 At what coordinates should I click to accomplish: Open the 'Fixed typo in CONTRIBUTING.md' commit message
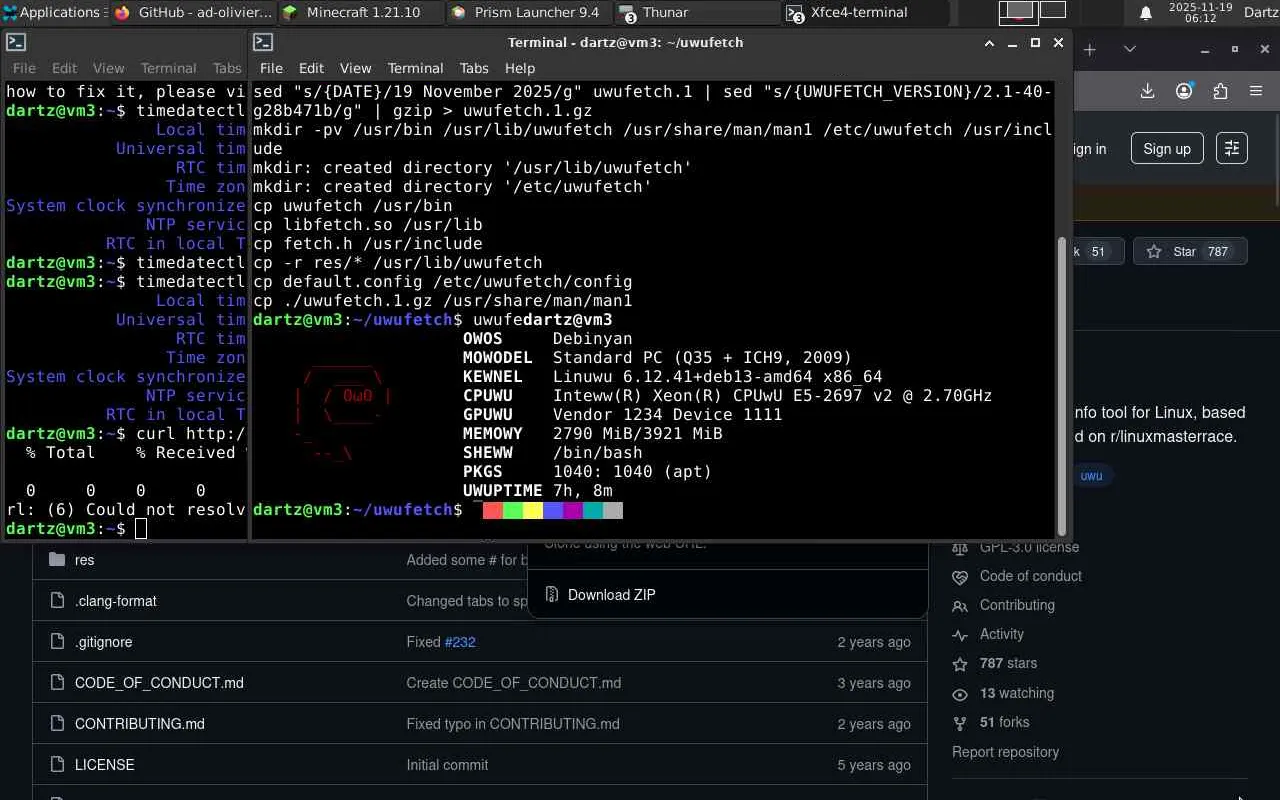[513, 724]
